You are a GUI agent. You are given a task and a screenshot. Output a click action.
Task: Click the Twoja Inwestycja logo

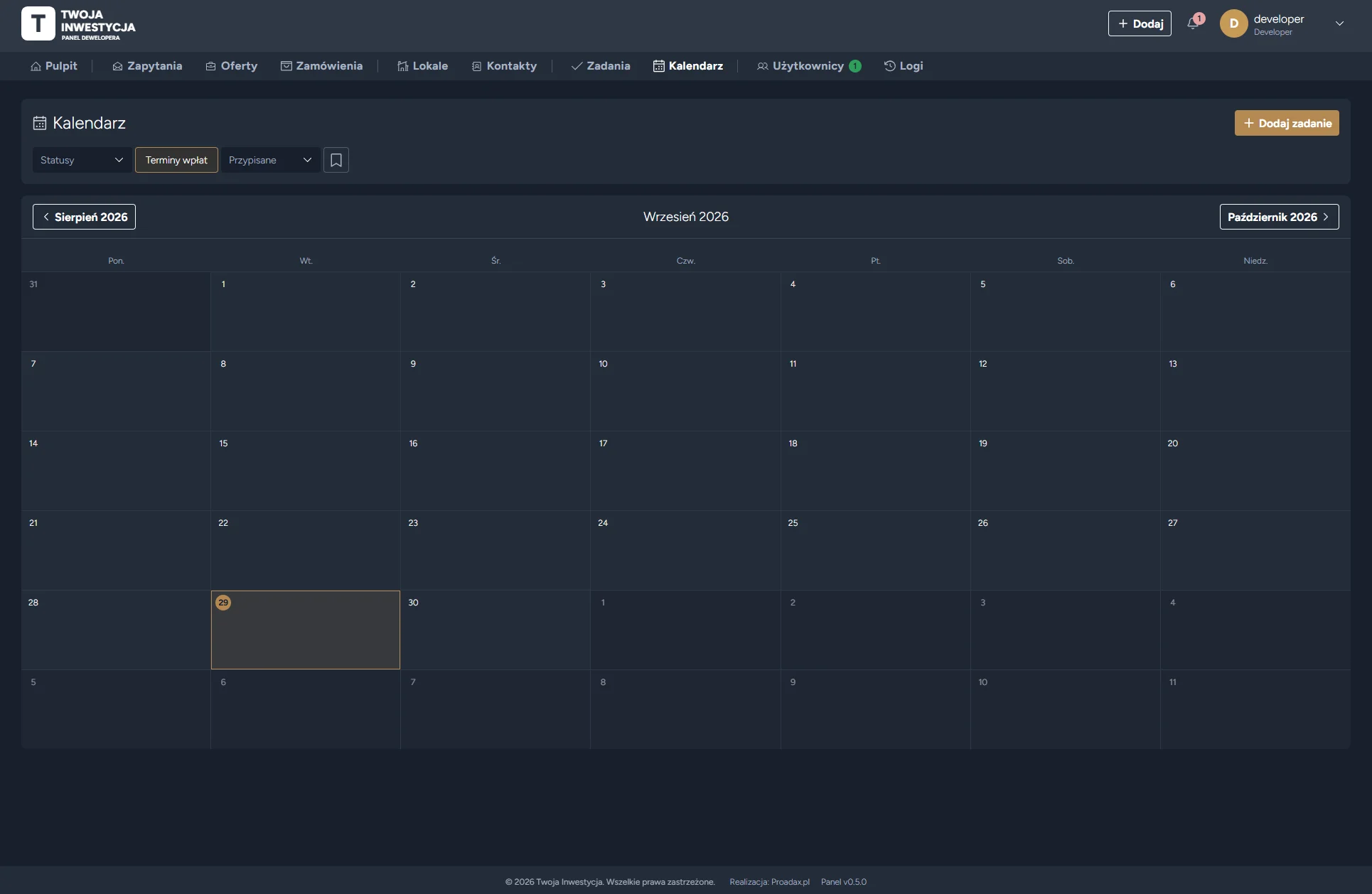pos(78,24)
